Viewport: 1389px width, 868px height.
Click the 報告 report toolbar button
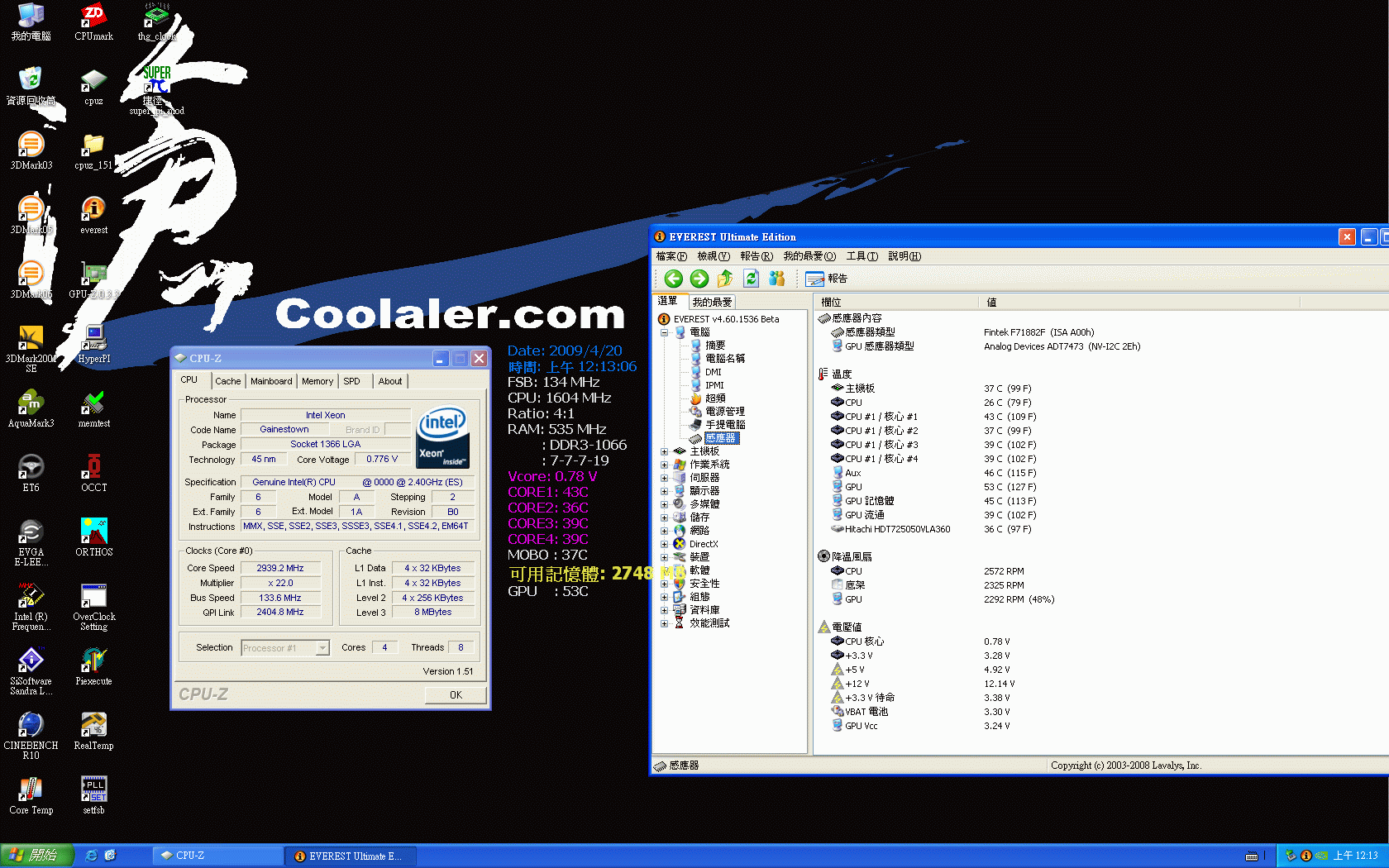(827, 279)
